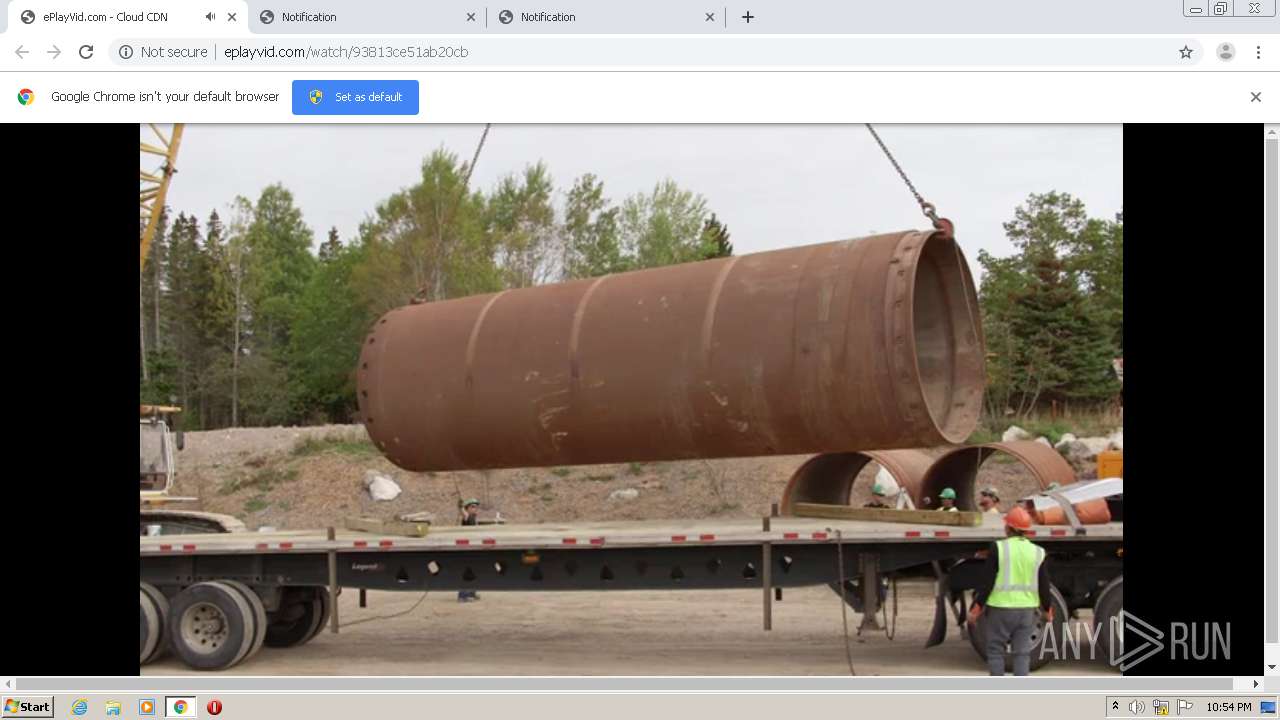Select Chrome icon in taskbar
1280x720 pixels.
[x=180, y=707]
